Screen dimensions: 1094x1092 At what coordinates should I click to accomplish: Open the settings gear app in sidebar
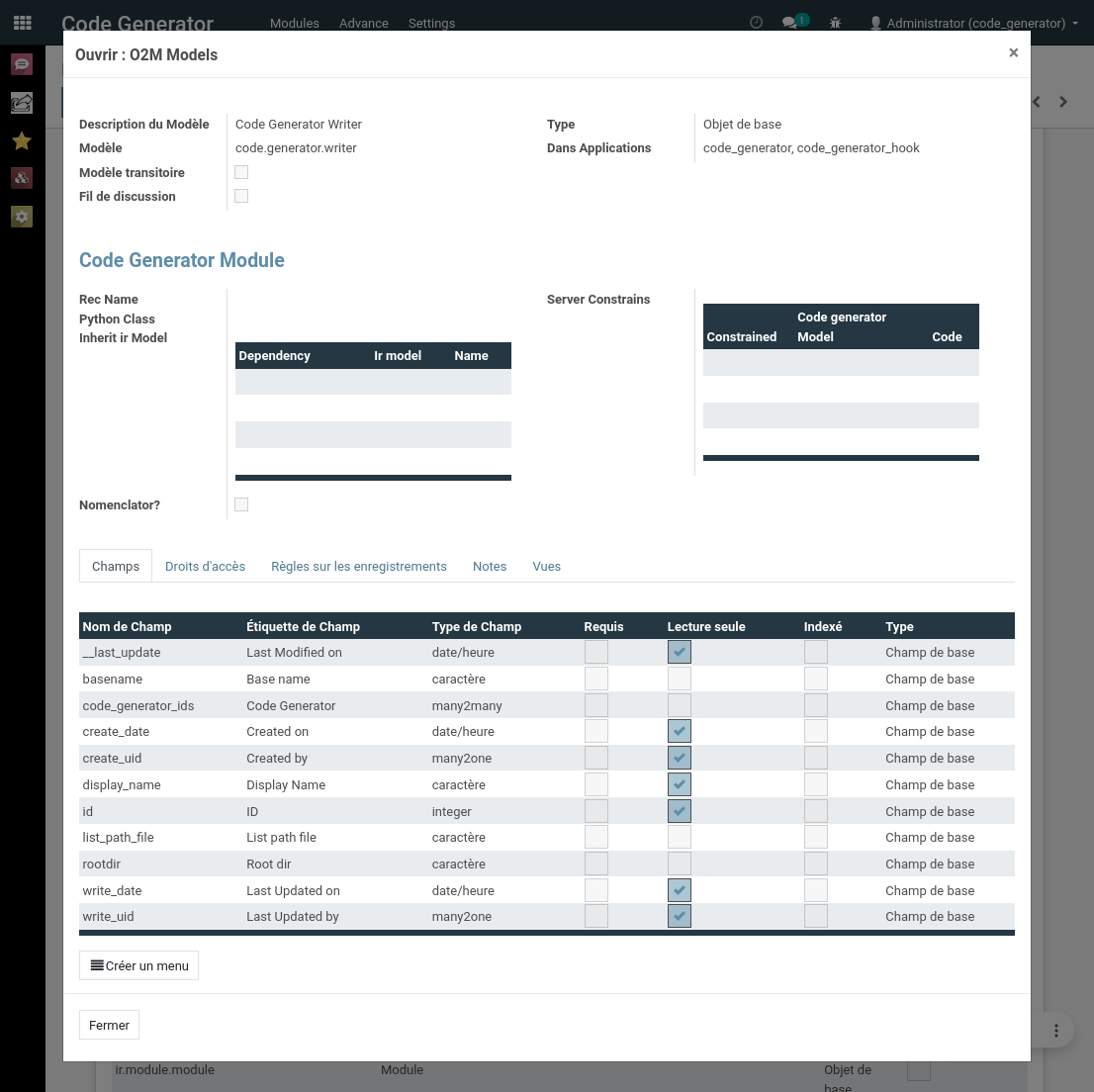tap(22, 216)
